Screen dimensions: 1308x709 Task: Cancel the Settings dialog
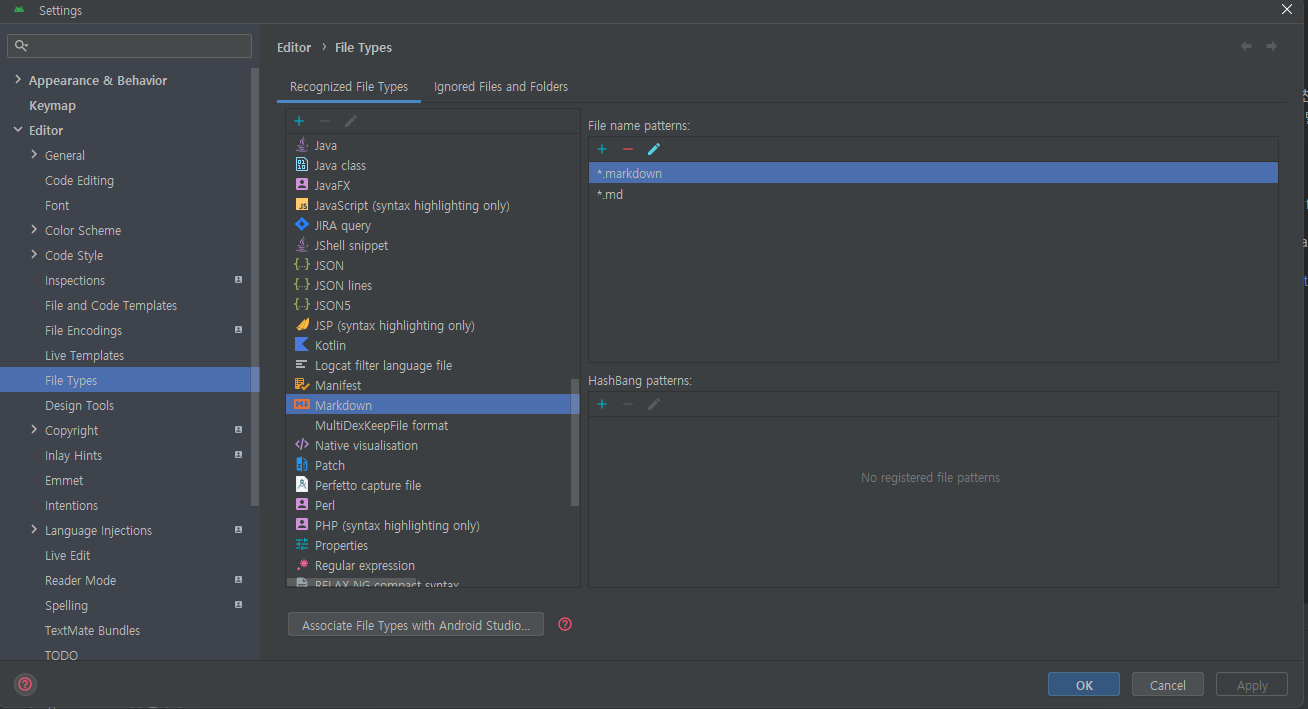pos(1168,685)
